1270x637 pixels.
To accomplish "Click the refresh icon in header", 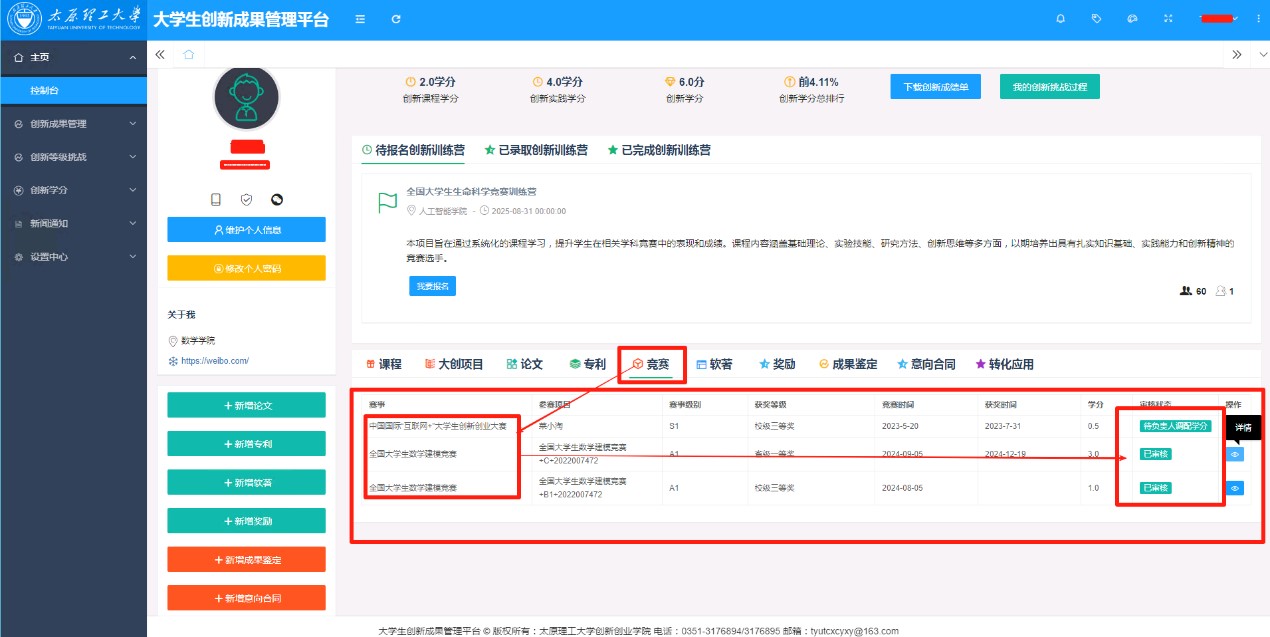I will coord(396,19).
